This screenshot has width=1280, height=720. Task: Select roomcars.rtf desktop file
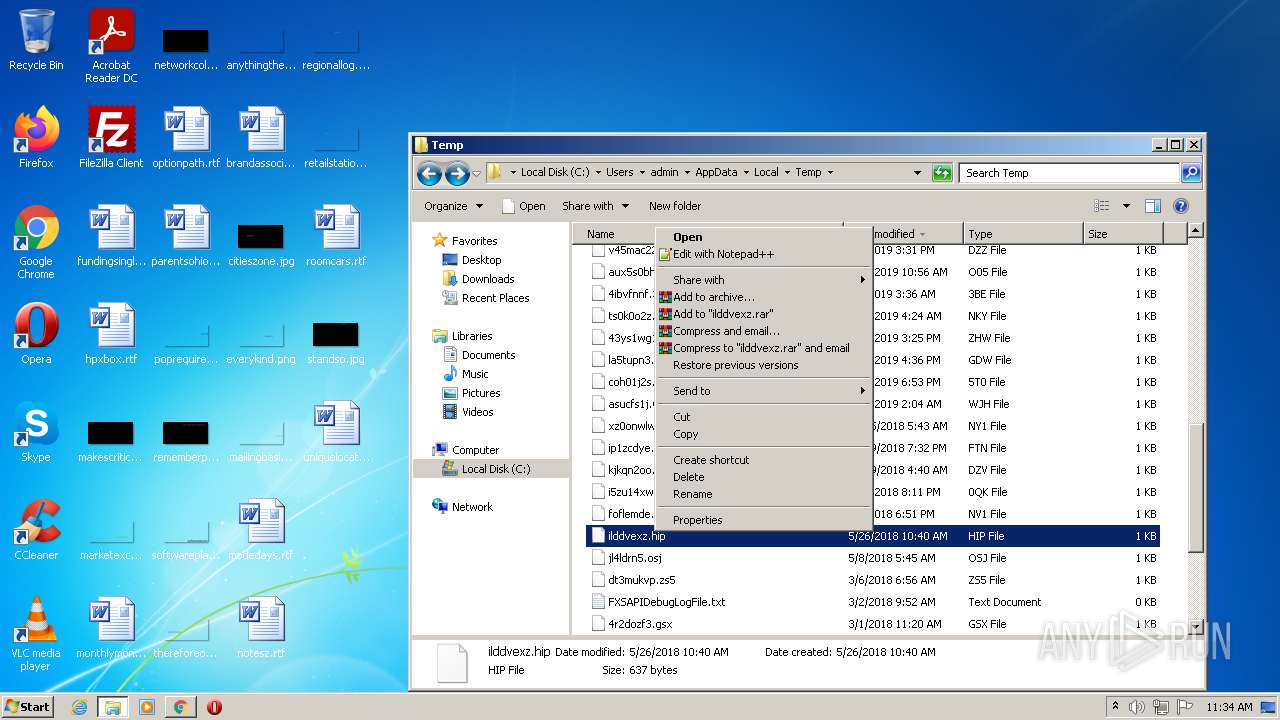pyautogui.click(x=336, y=236)
